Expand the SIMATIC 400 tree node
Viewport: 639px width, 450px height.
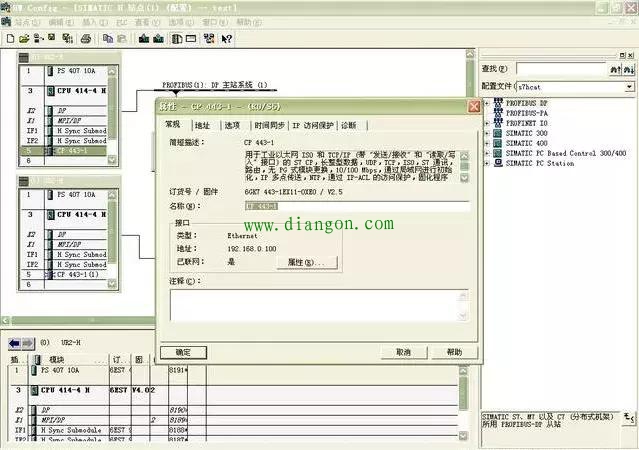(487, 143)
